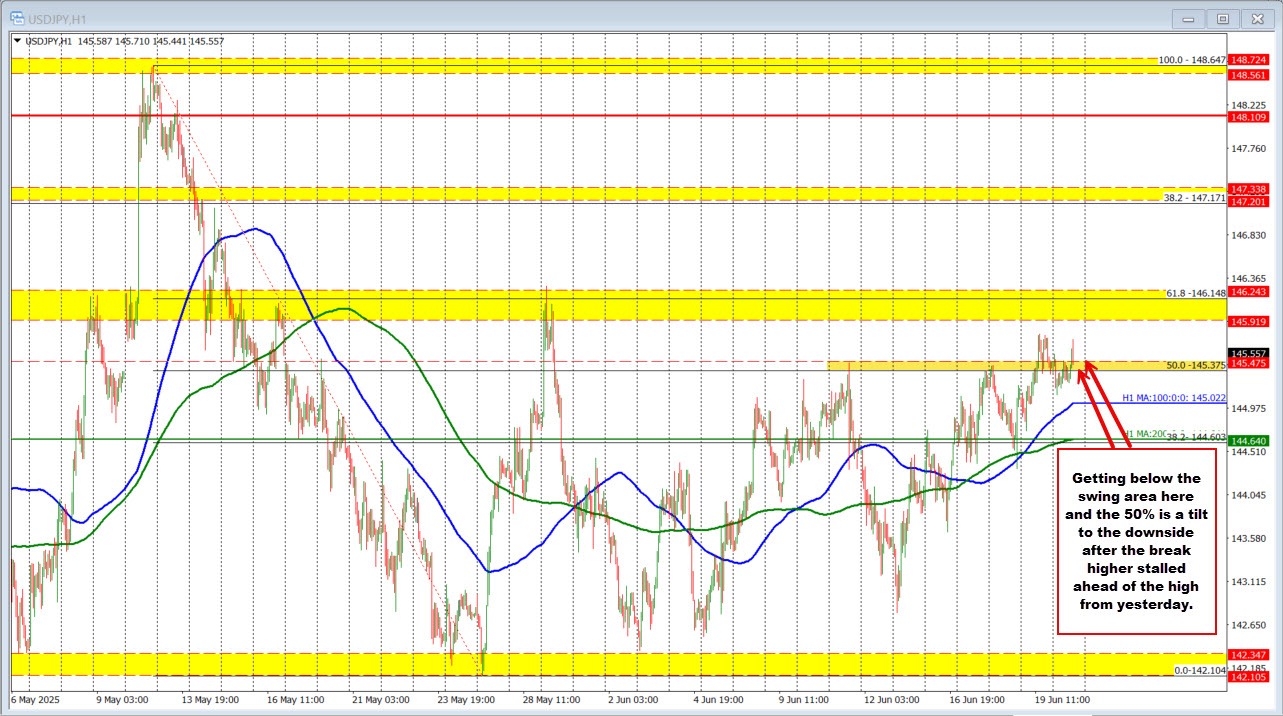Screen dimensions: 1283x716
Task: Click the chart symbol icon in the title bar
Action: [x=17, y=18]
